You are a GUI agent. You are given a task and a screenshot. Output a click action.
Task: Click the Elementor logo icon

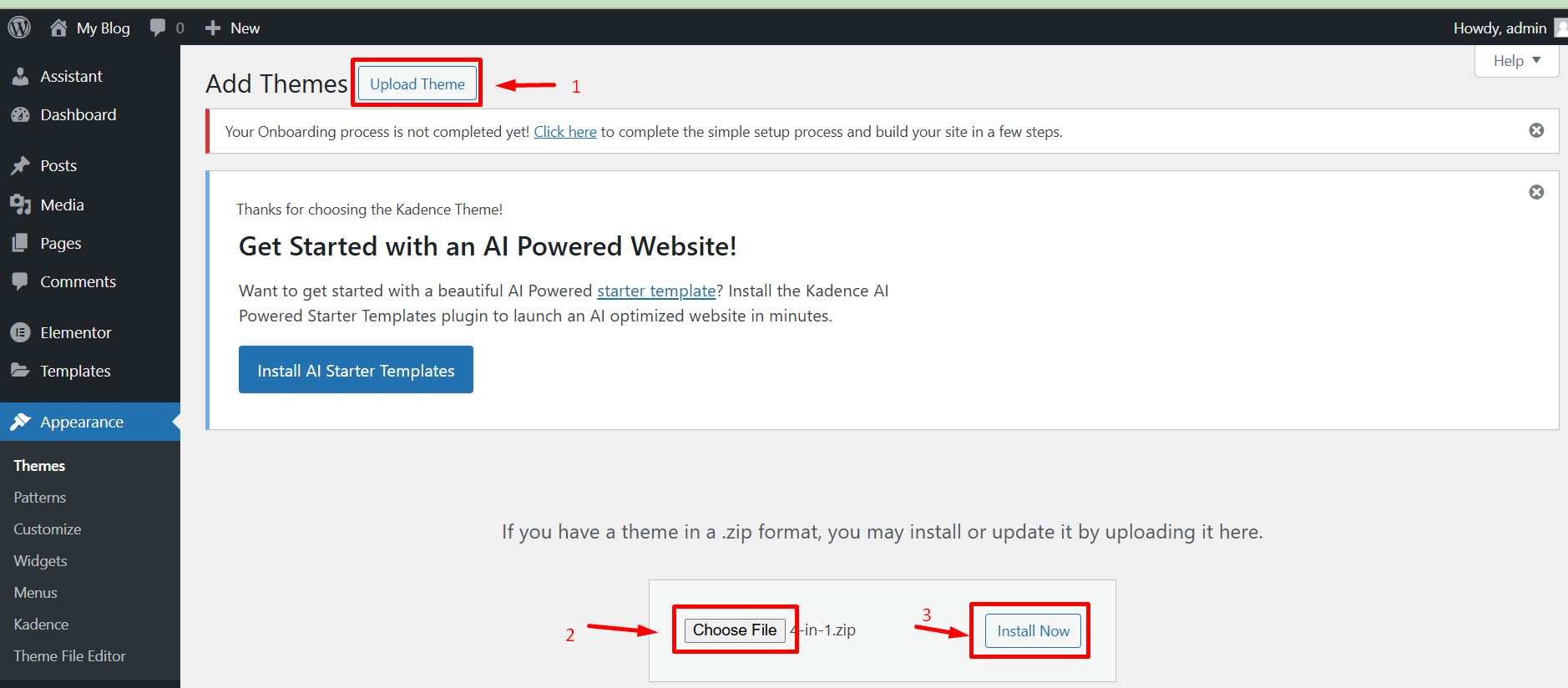20,332
